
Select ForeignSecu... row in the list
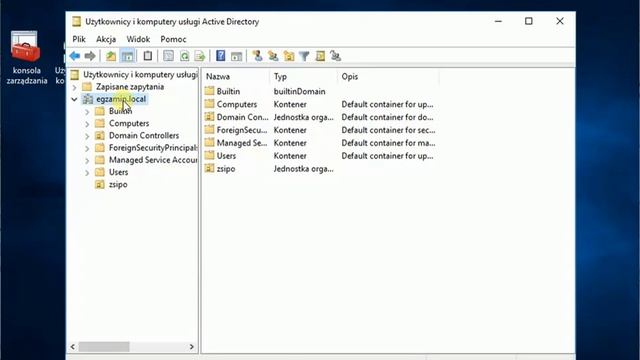pyautogui.click(x=320, y=130)
